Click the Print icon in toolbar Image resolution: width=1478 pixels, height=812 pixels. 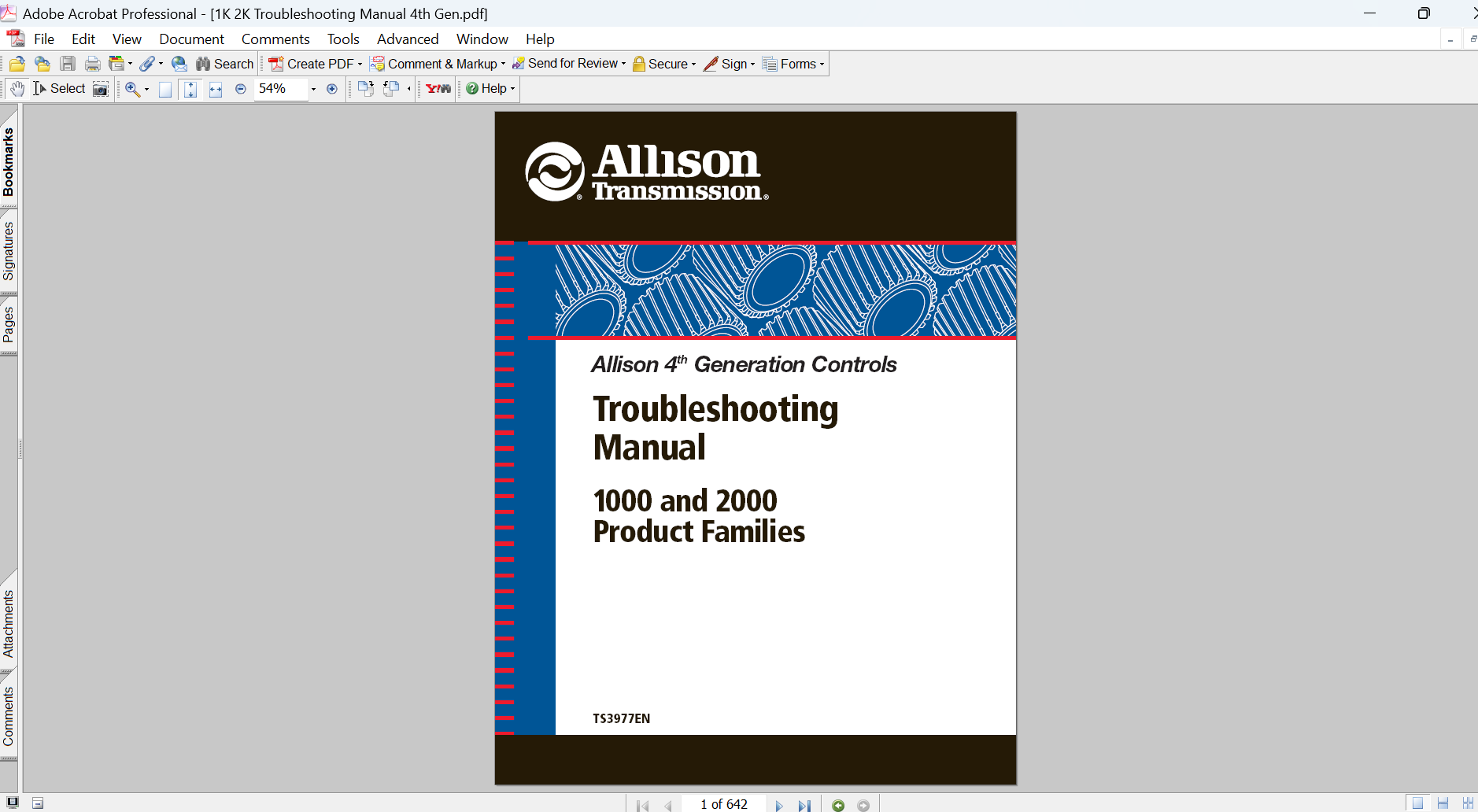[93, 65]
